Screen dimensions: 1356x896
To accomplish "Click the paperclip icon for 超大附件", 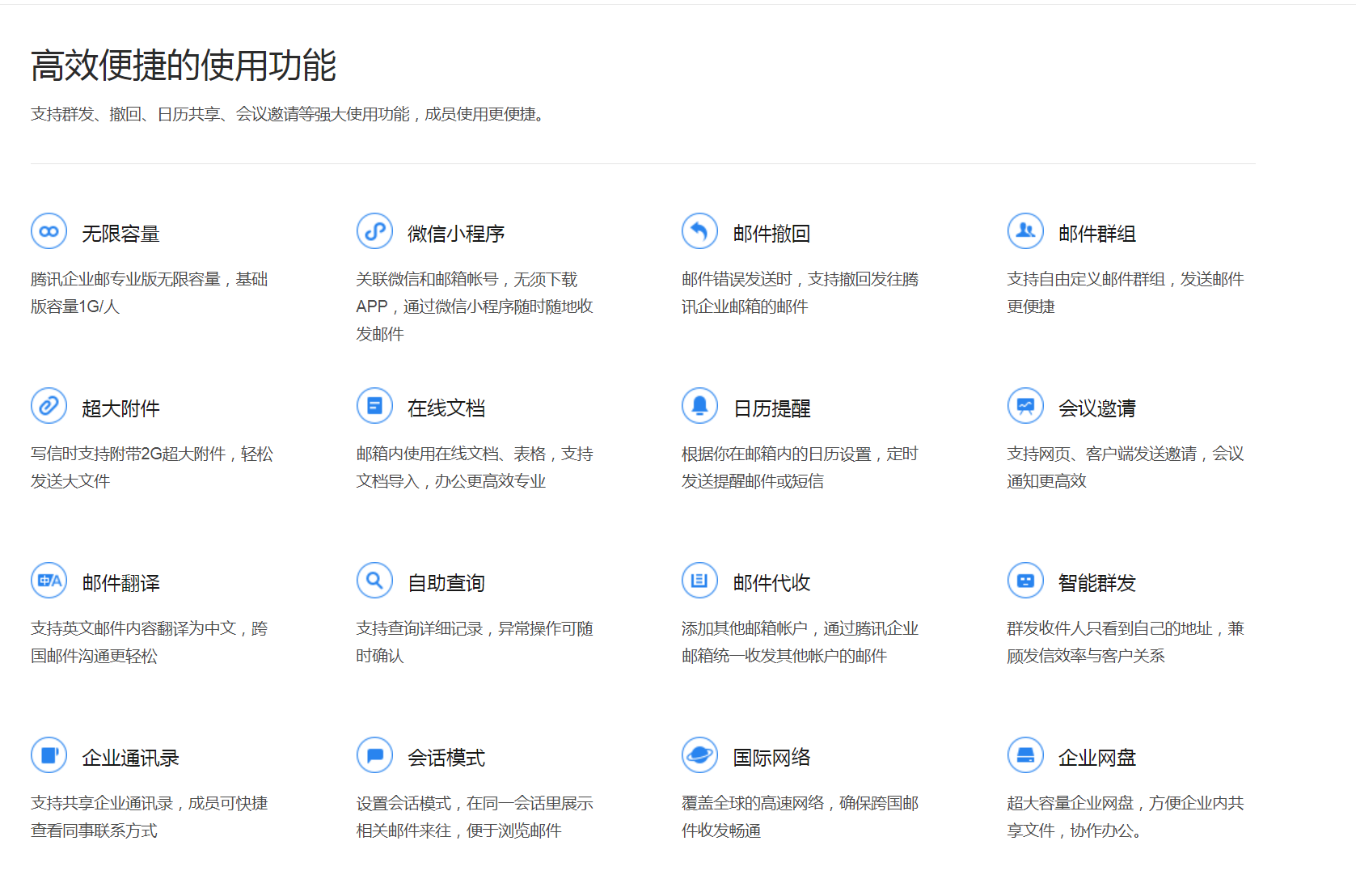I will point(49,406).
